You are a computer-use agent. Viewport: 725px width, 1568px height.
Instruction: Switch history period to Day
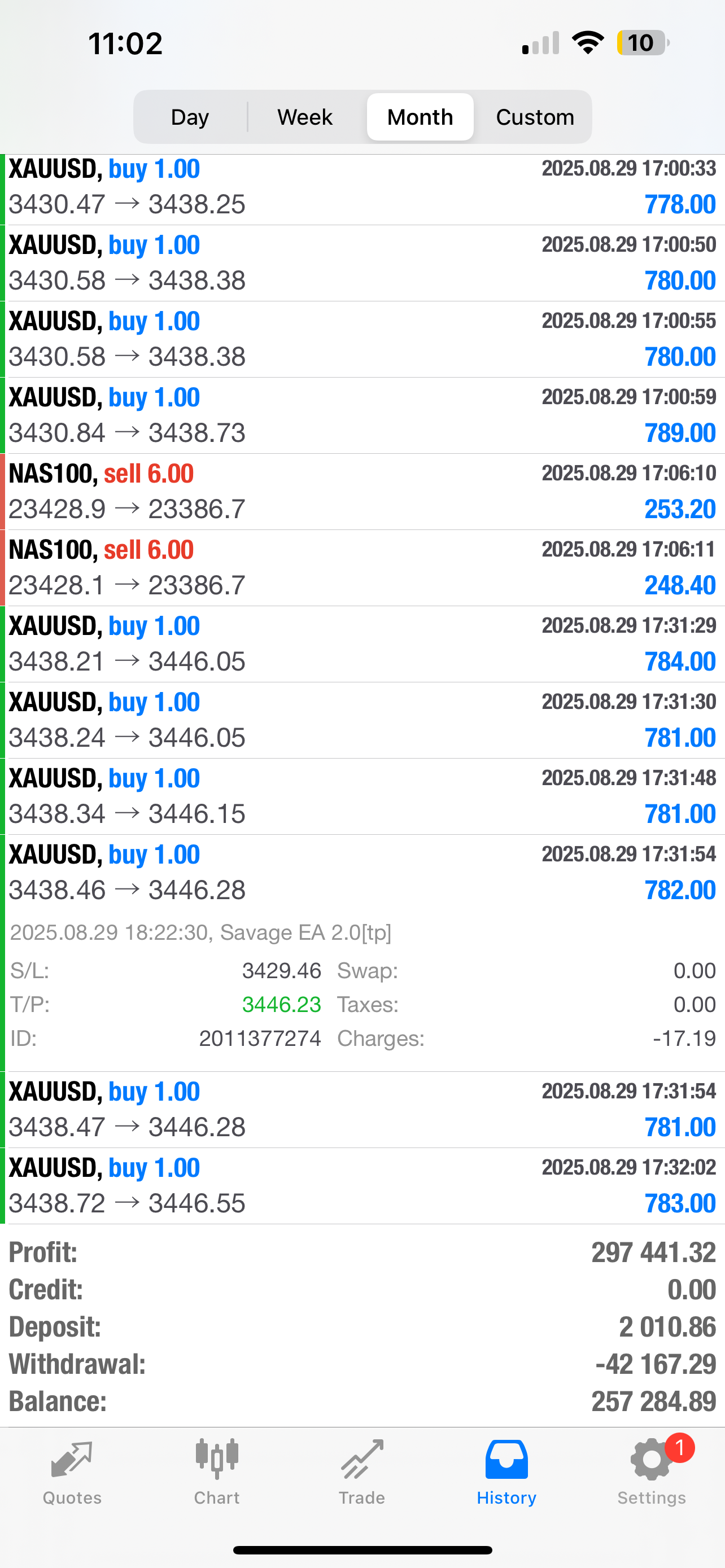pyautogui.click(x=190, y=117)
